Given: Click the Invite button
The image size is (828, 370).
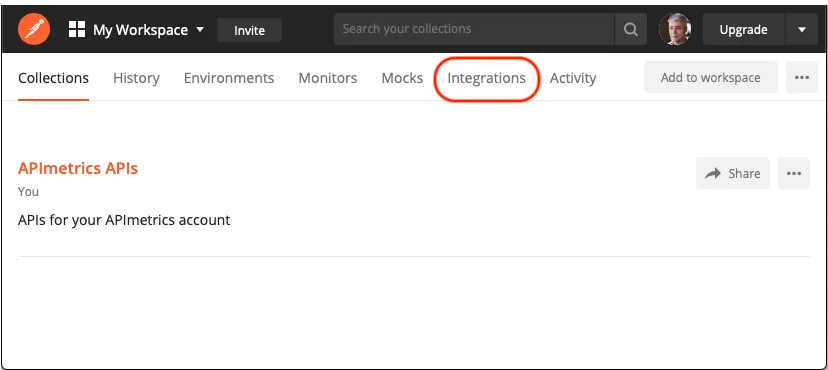Looking at the screenshot, I should (x=249, y=30).
